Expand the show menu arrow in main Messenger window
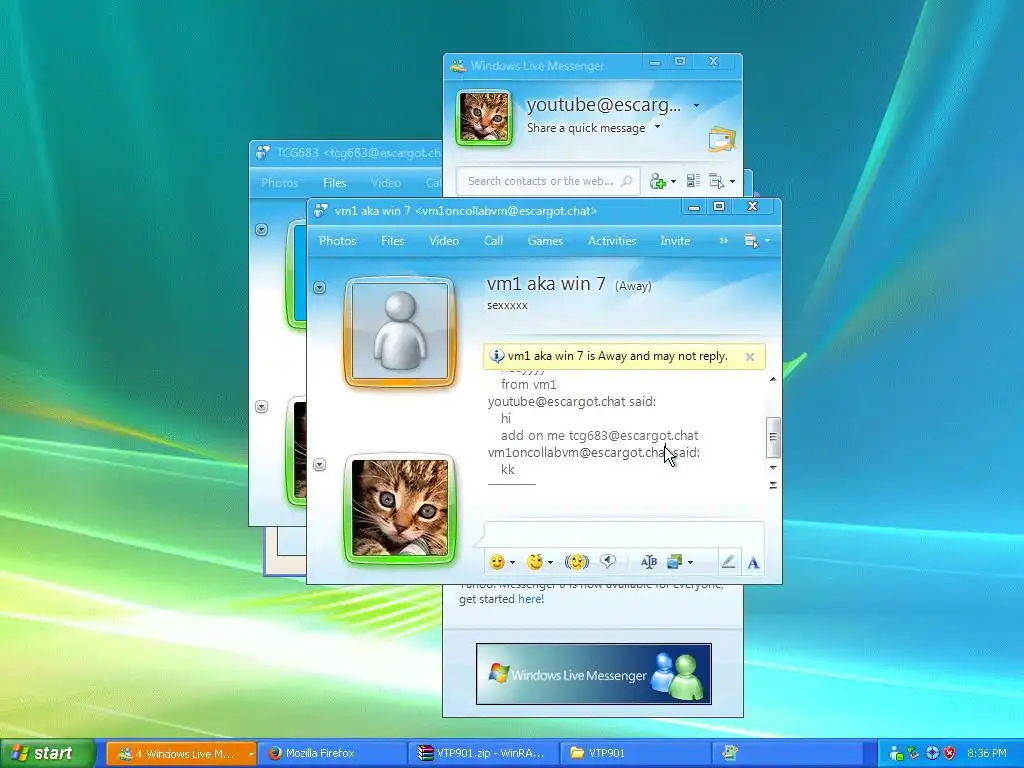This screenshot has width=1024, height=768. [732, 182]
